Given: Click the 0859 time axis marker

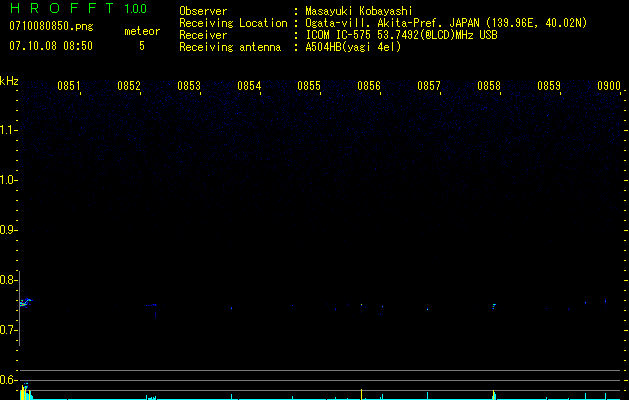Looking at the screenshot, I should 549,86.
